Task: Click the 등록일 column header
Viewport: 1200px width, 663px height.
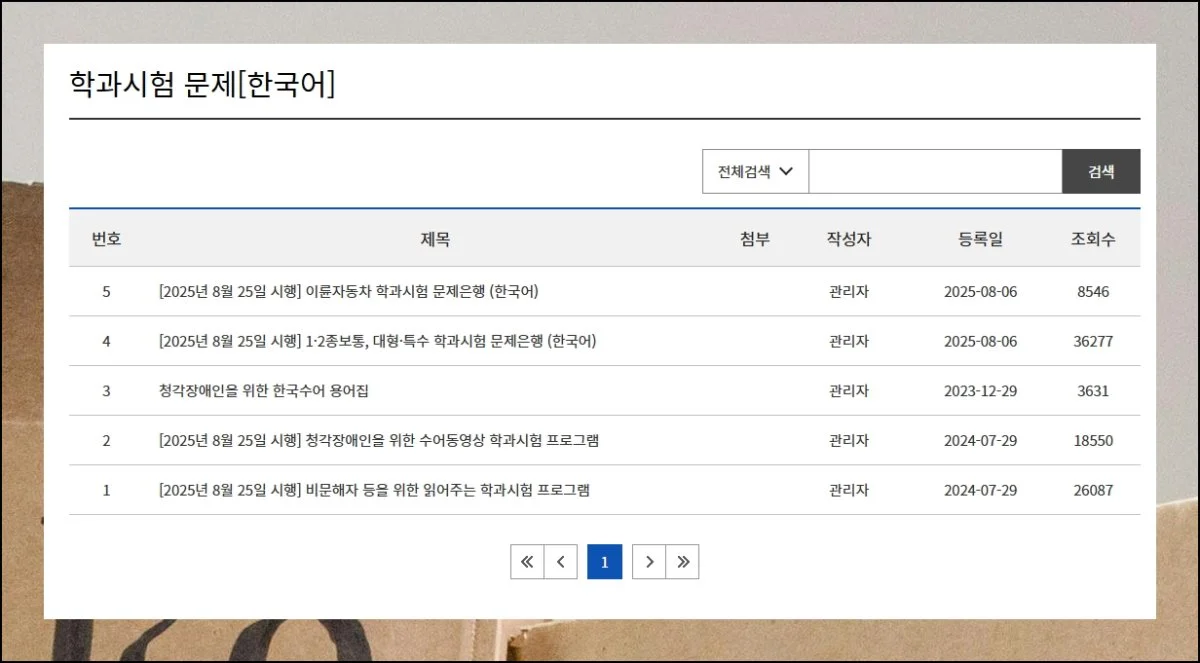Action: click(980, 239)
